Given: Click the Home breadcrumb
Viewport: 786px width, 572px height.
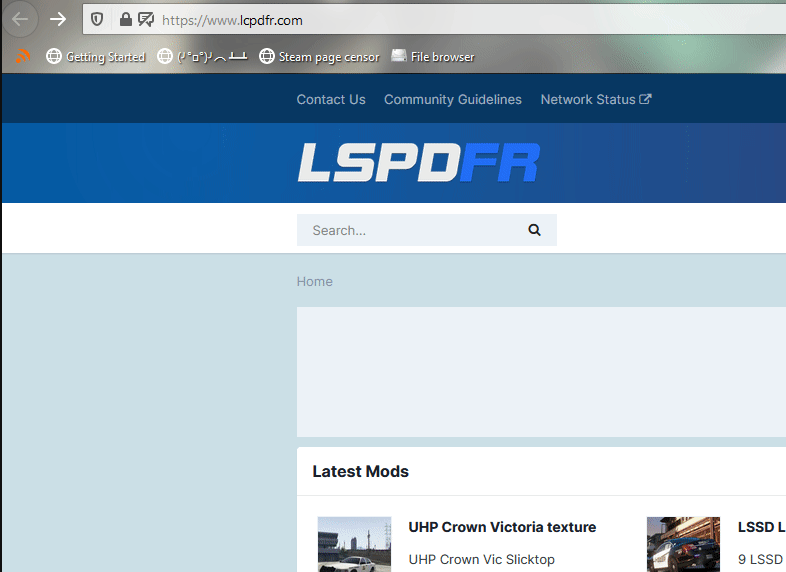Looking at the screenshot, I should tap(314, 281).
